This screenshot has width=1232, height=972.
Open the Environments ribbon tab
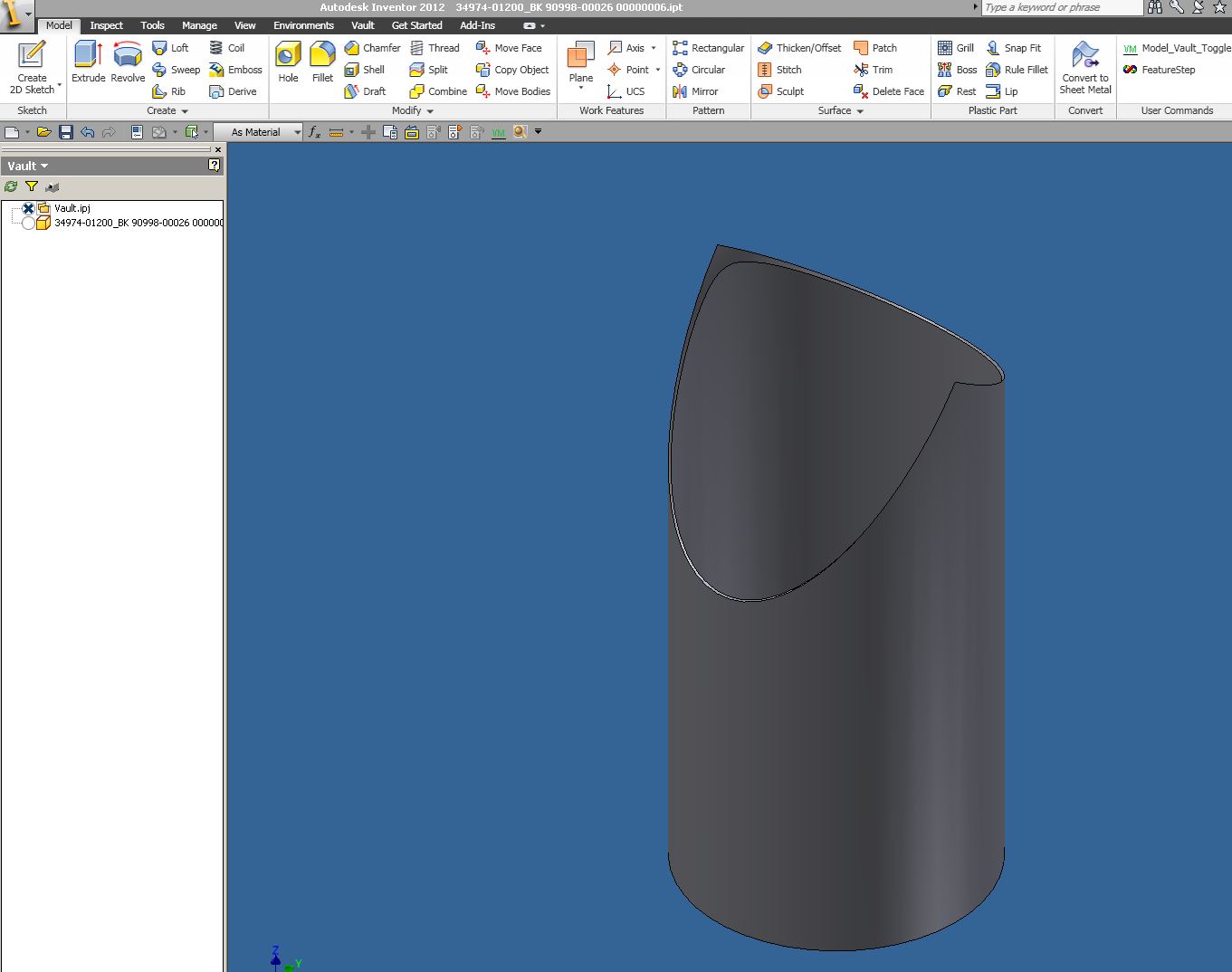pyautogui.click(x=303, y=25)
